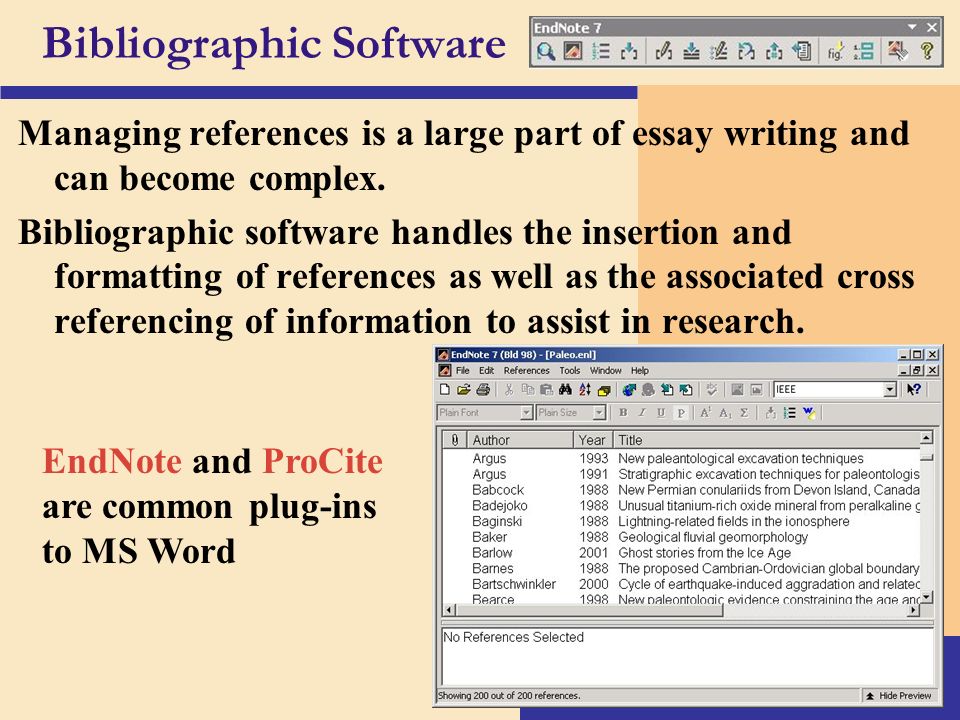960x720 pixels.
Task: Click Edit Library Reference pencil icon
Action: 719,51
